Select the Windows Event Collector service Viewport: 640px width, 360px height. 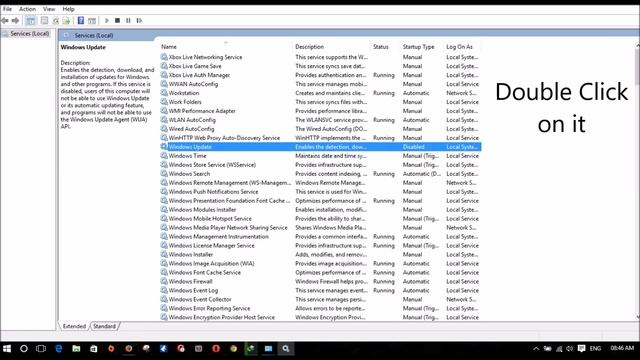(320, 300)
